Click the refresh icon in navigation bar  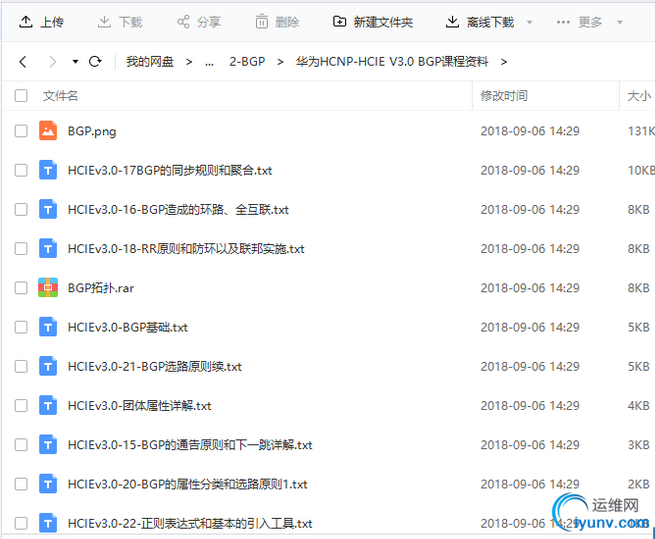click(x=95, y=62)
